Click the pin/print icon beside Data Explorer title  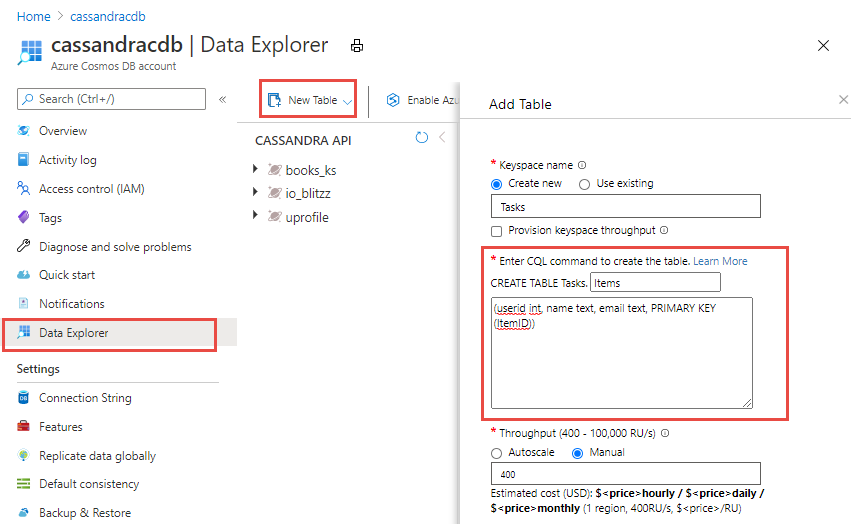tap(357, 46)
